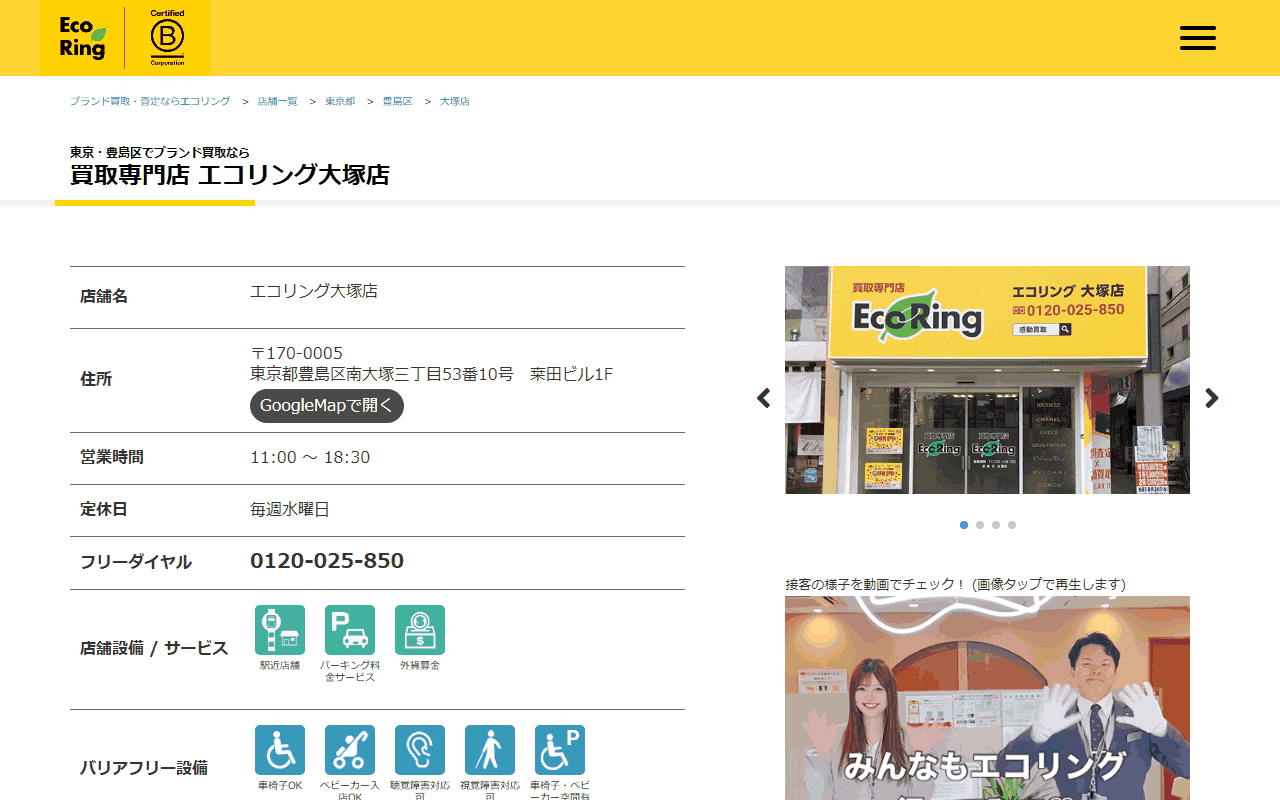Click the 毎週水曜日 closed day value
This screenshot has height=800, width=1280.
pyautogui.click(x=290, y=509)
